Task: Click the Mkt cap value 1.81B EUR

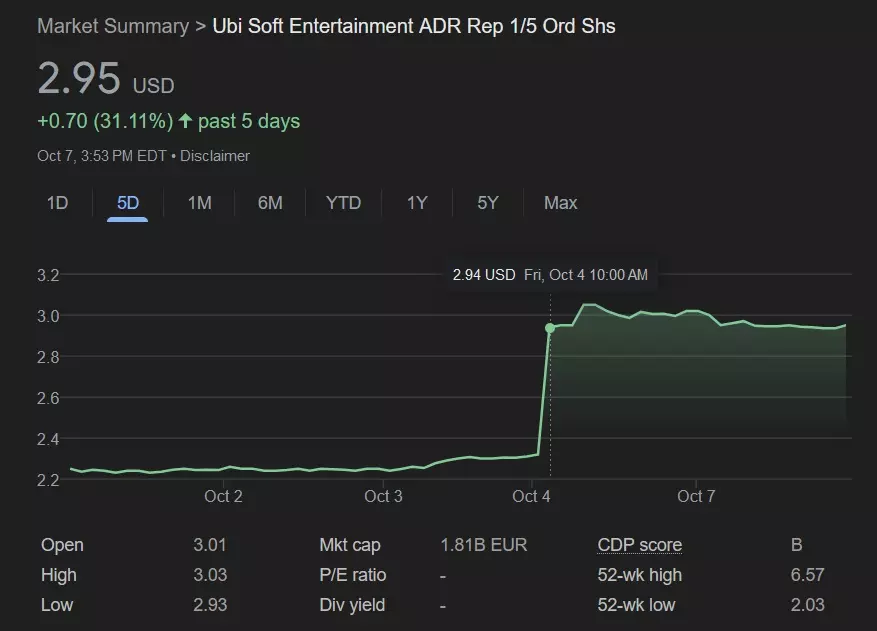Action: pyautogui.click(x=484, y=545)
